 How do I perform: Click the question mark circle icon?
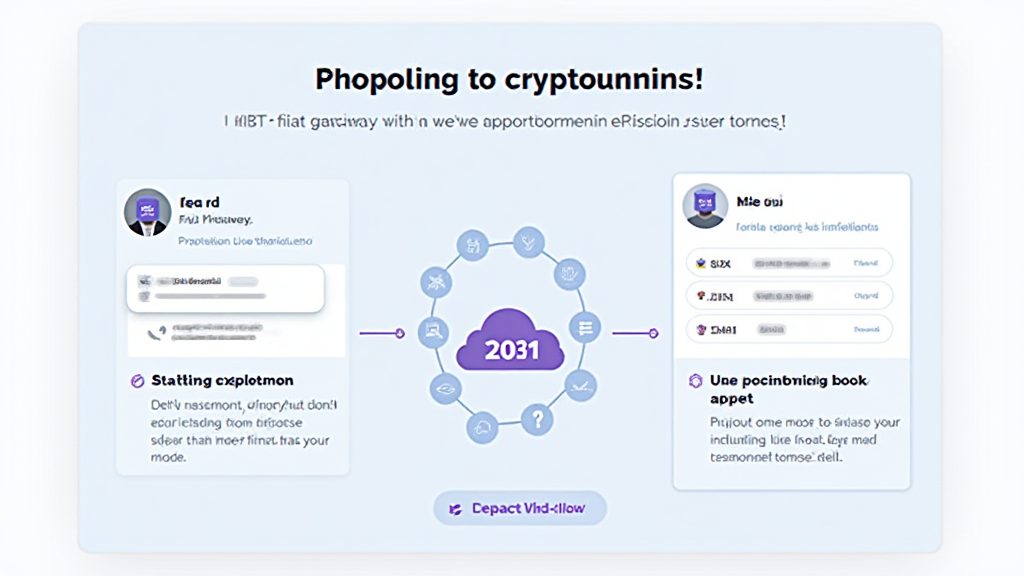pos(537,420)
